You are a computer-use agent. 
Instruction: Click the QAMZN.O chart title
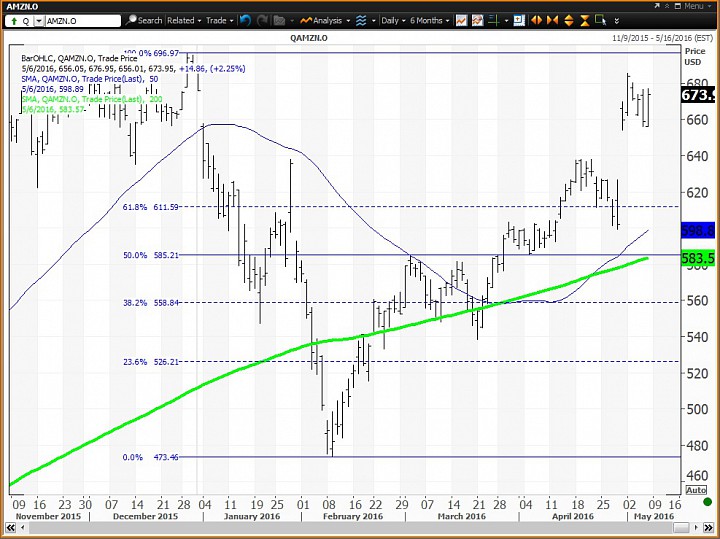coord(309,38)
